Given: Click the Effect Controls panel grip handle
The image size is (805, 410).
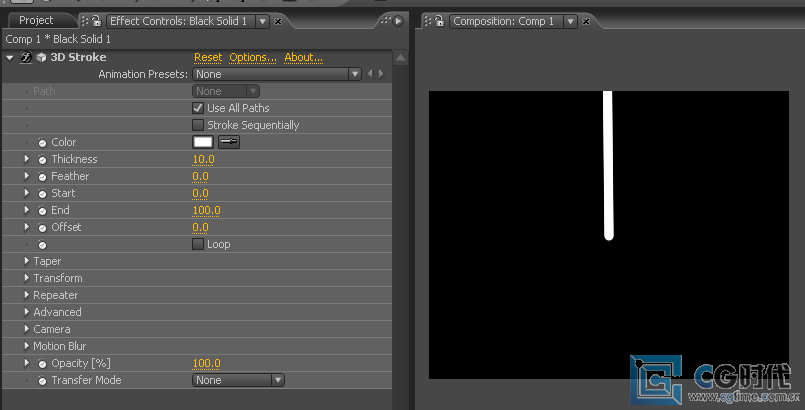Looking at the screenshot, I should [85, 21].
